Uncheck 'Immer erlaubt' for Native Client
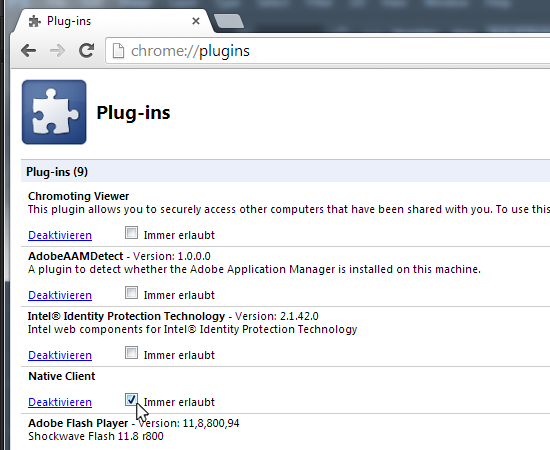Screen dimensions: 550x450 [131, 399]
